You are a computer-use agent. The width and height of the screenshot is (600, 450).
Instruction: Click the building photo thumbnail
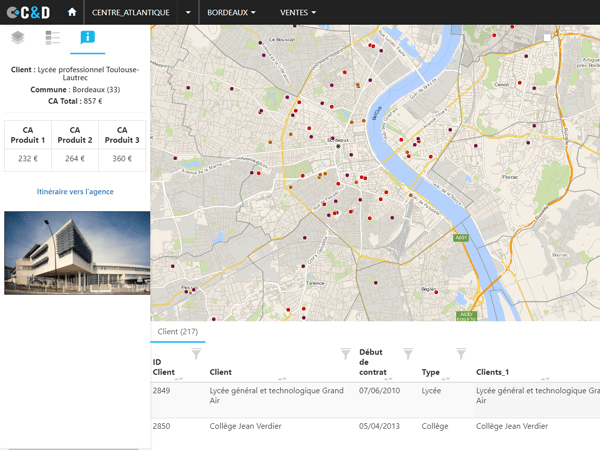coord(77,253)
